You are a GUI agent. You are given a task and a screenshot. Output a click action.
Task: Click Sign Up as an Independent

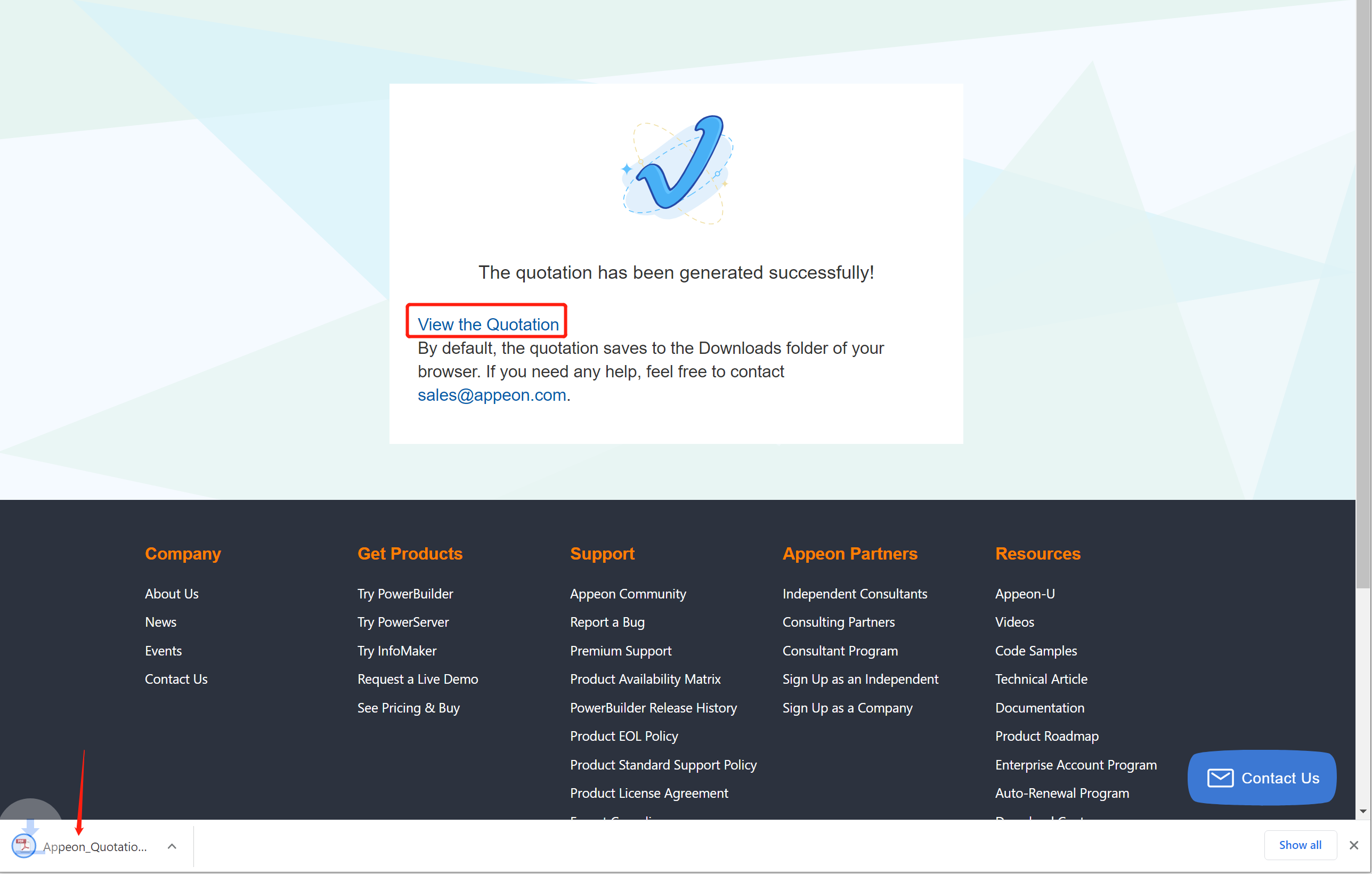(860, 678)
